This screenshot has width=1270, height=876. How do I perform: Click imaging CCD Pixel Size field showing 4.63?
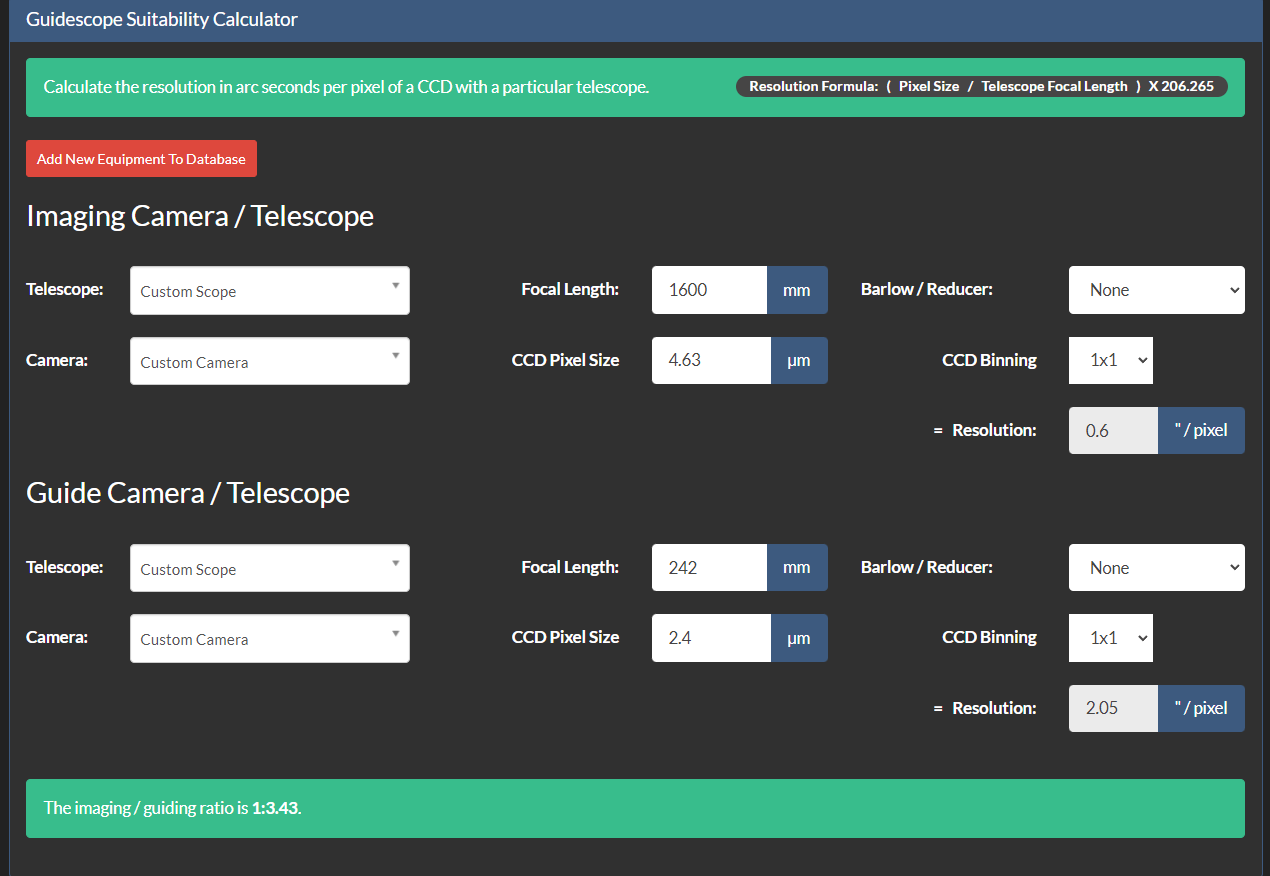point(711,360)
